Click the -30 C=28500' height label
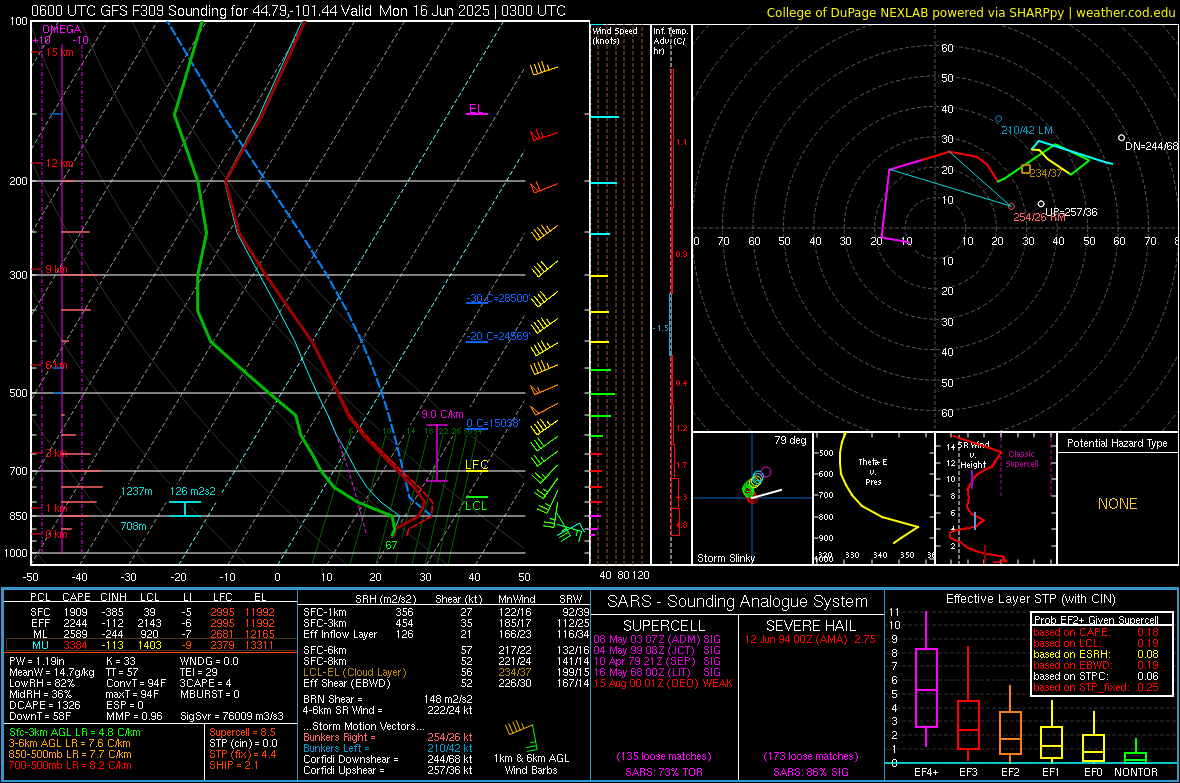This screenshot has width=1180, height=783. pos(498,298)
